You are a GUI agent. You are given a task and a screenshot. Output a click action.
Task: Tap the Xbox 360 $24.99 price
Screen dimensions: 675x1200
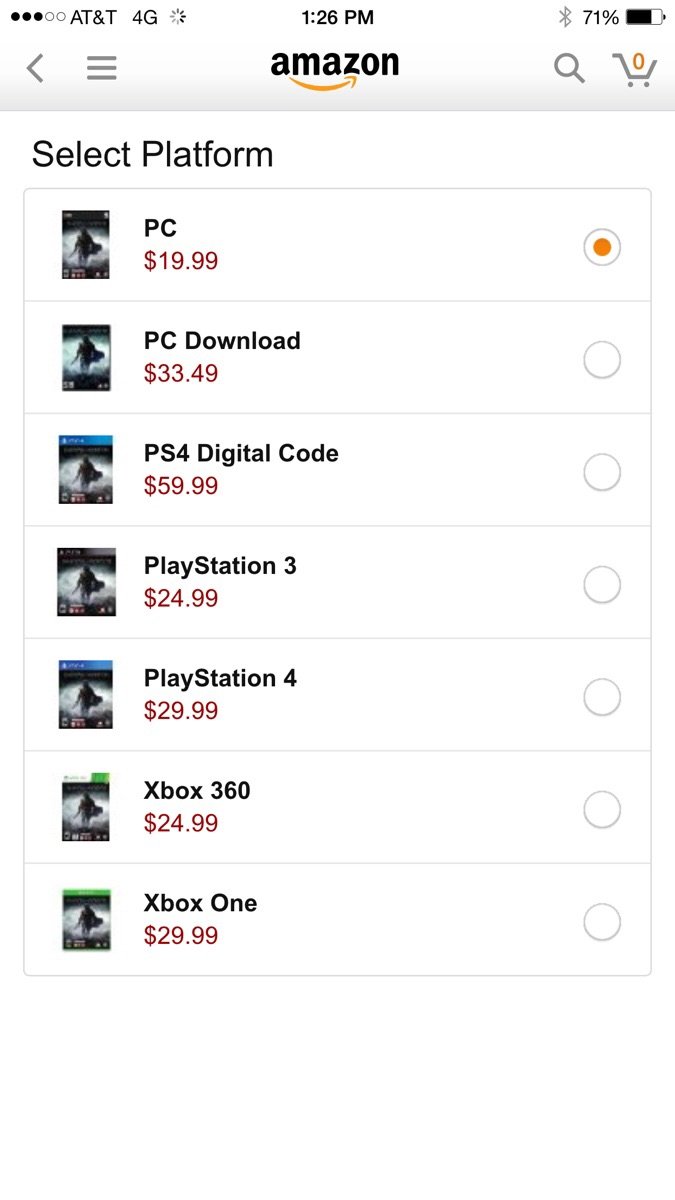click(181, 824)
